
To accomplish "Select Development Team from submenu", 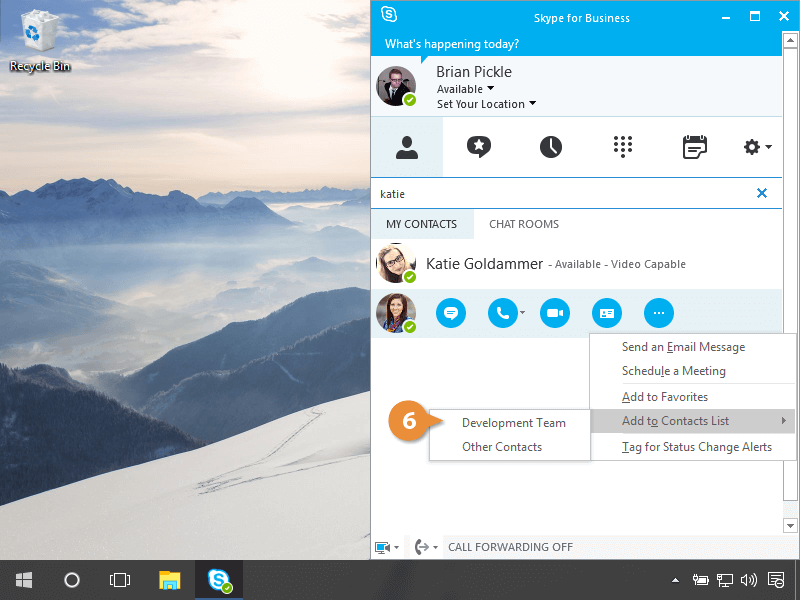I will [x=513, y=423].
